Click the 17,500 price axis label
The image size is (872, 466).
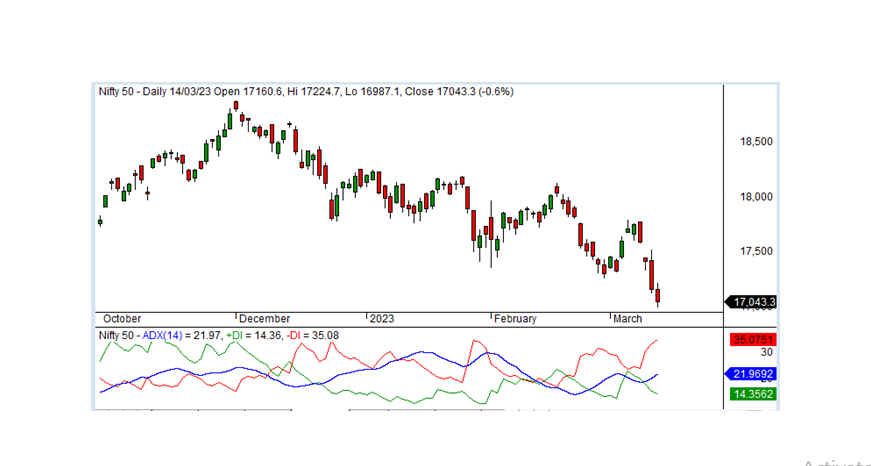tap(756, 251)
